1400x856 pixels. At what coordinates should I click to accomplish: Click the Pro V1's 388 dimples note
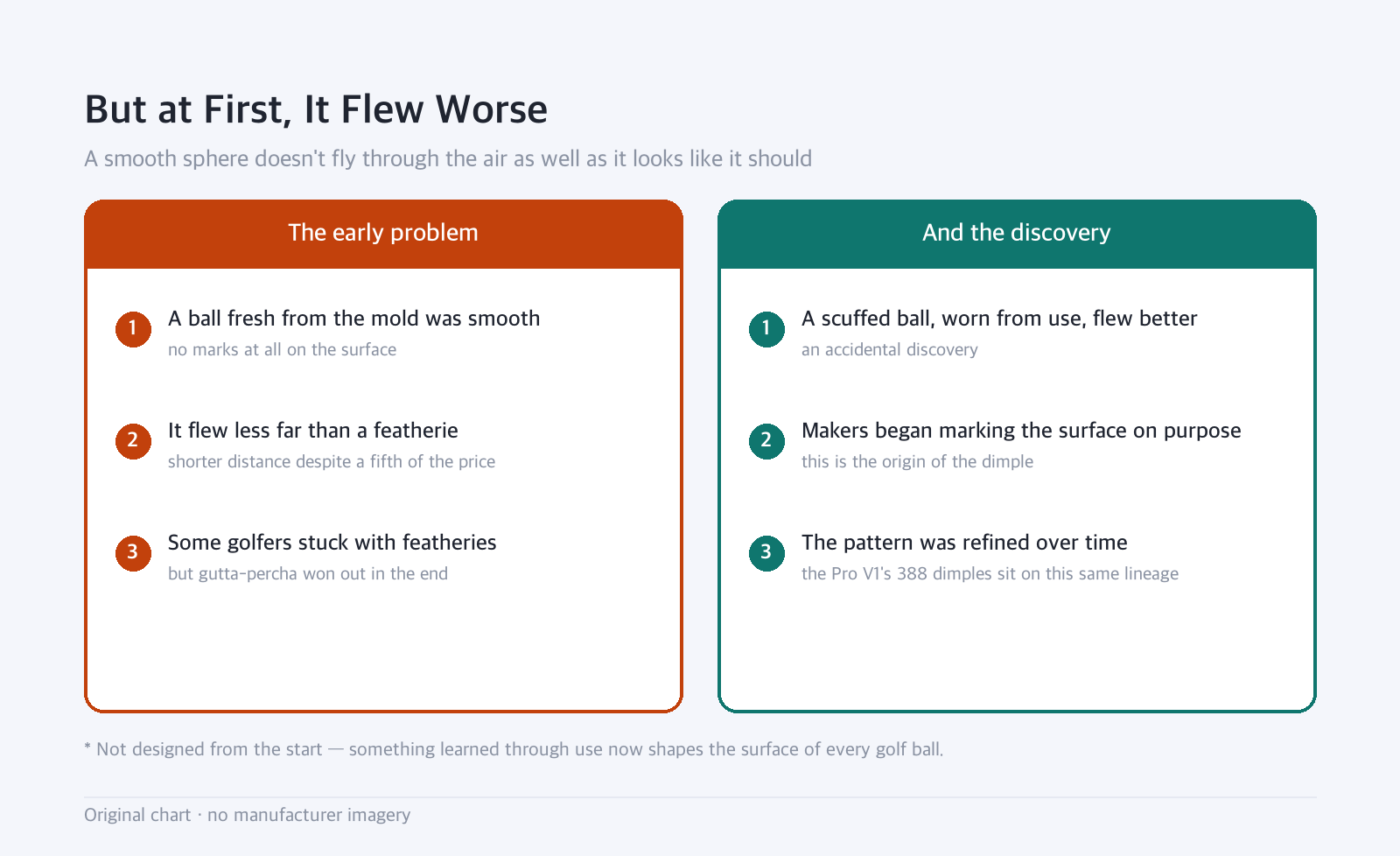990,573
